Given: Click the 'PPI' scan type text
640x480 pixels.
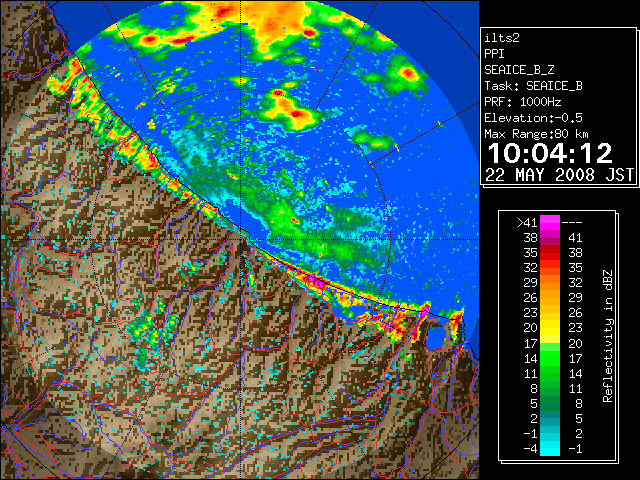Looking at the screenshot, I should click(x=494, y=54).
